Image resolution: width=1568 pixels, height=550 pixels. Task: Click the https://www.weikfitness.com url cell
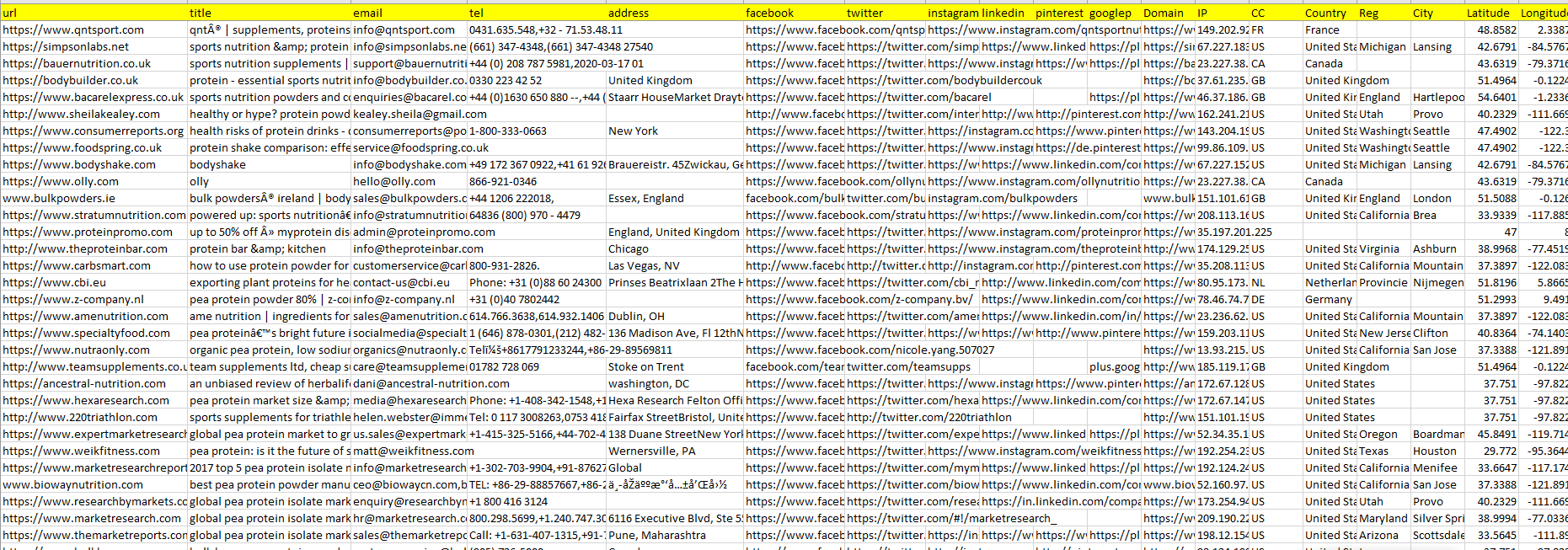tap(94, 451)
